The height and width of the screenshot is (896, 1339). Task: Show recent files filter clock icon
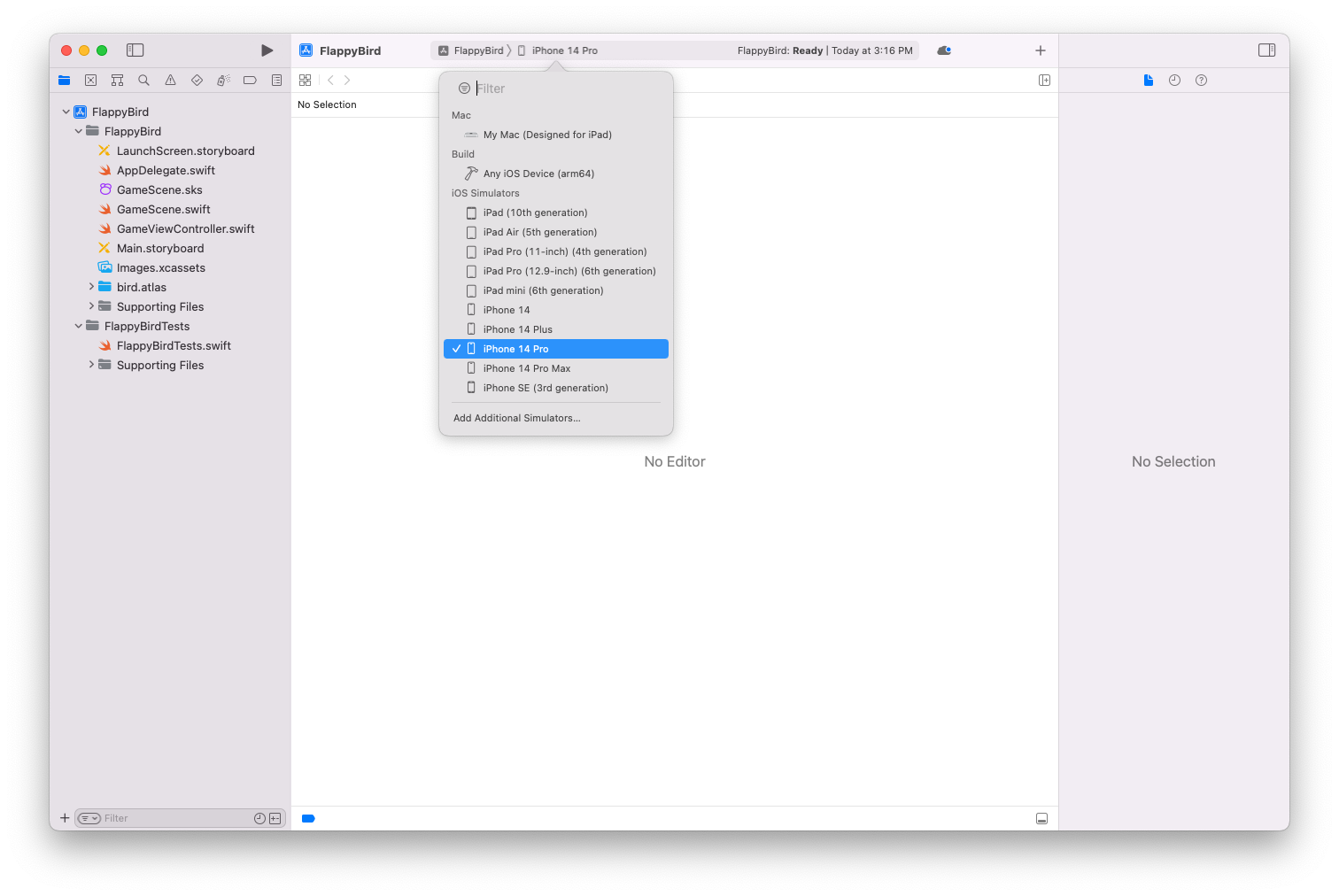259,818
